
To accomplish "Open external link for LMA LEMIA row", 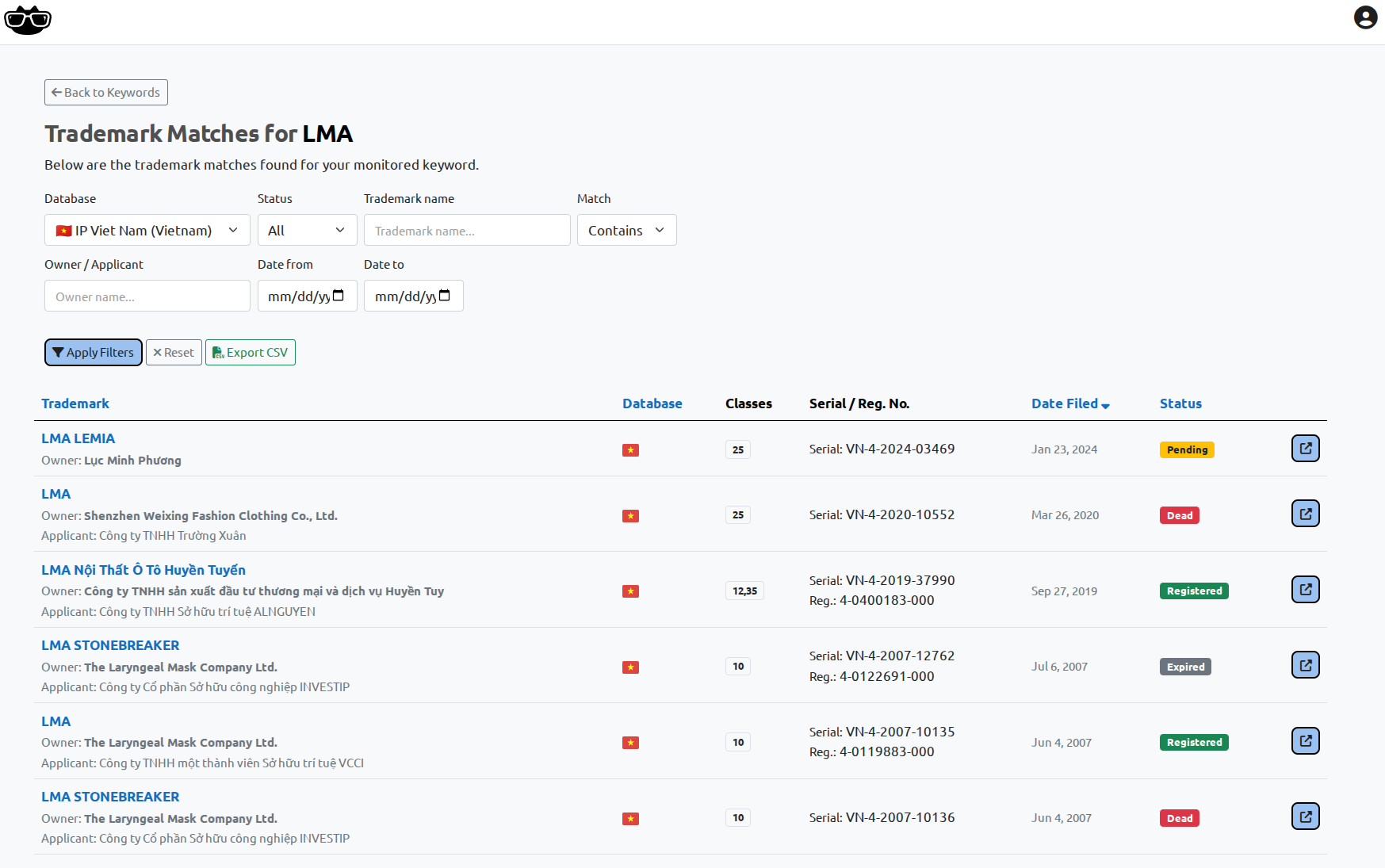I will [1305, 449].
